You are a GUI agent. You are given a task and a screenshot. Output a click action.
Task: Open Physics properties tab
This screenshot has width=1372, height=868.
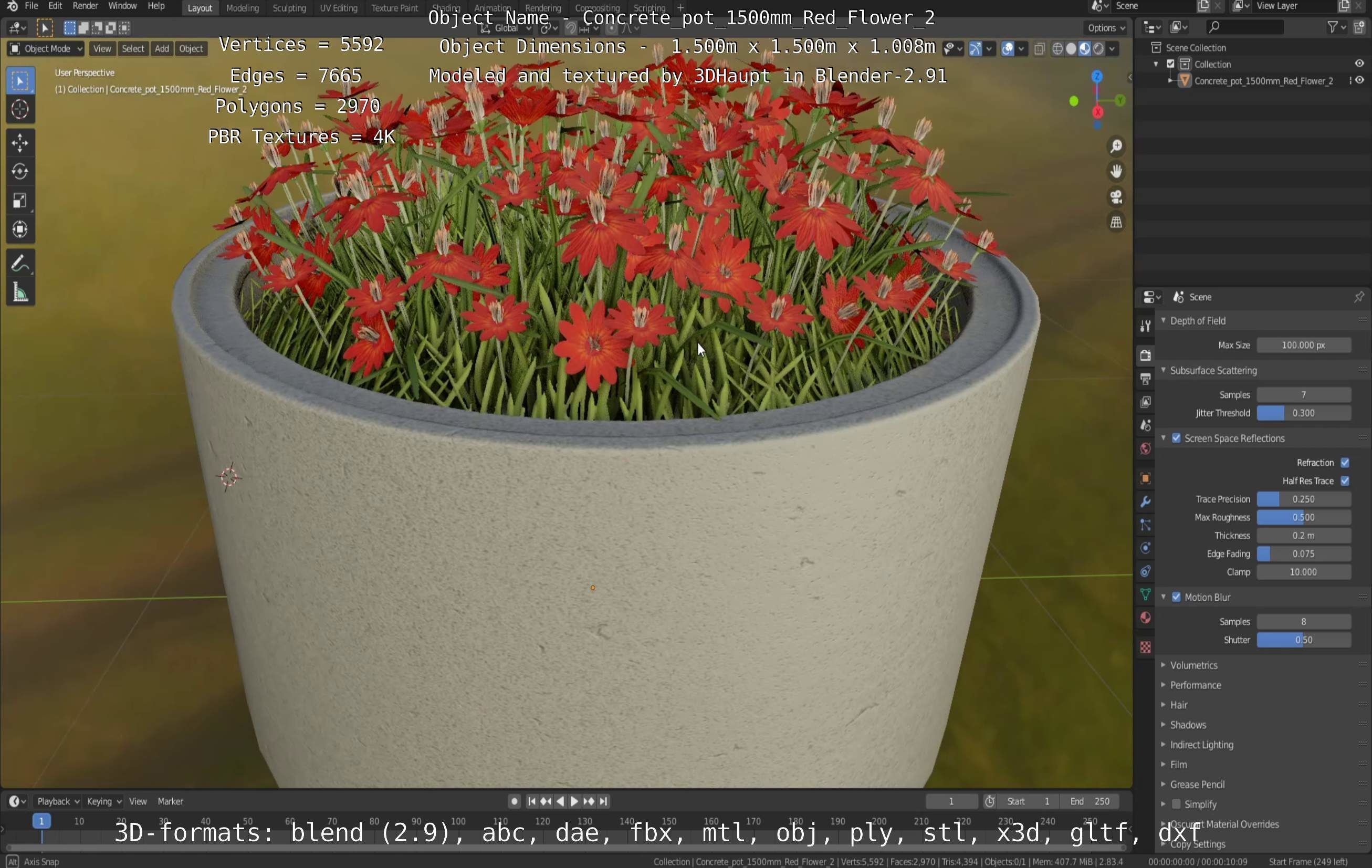[1145, 548]
